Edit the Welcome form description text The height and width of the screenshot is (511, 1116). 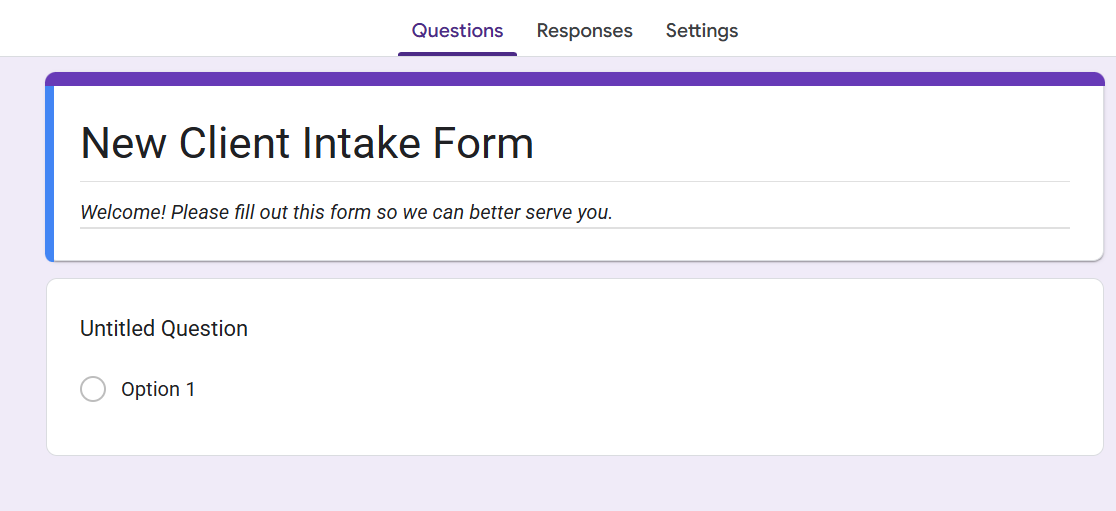(x=346, y=212)
